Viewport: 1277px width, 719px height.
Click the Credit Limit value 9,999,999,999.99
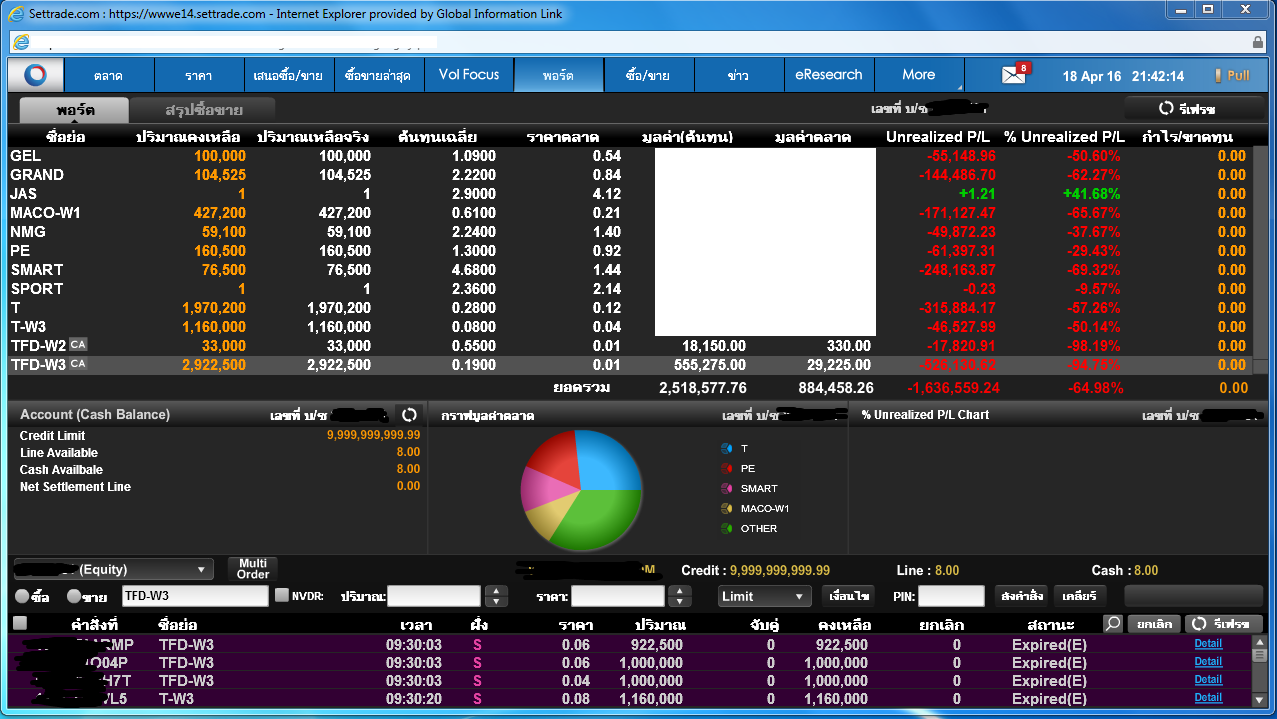(x=373, y=436)
